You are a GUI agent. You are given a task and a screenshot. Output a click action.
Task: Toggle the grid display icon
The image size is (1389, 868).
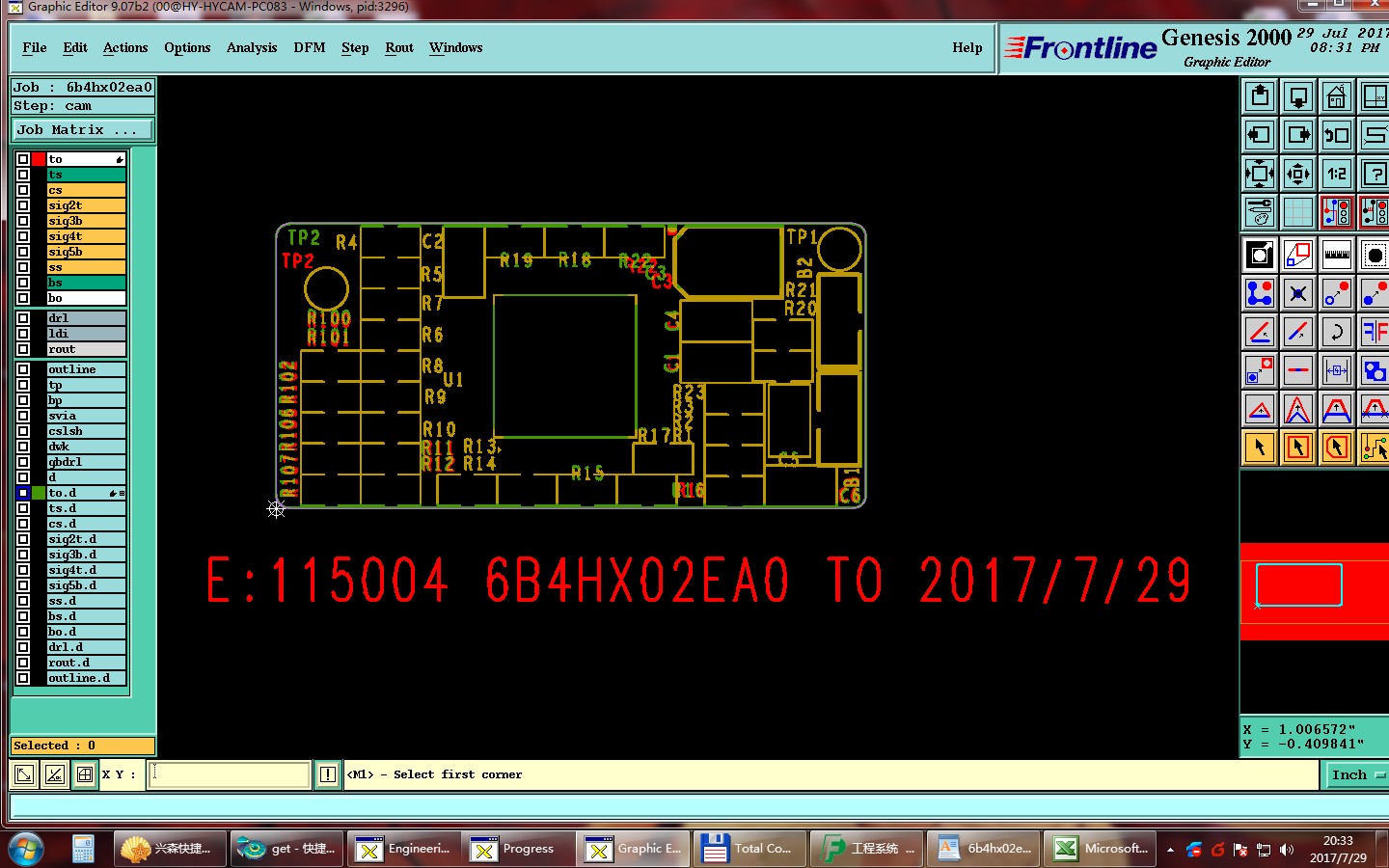(1298, 212)
